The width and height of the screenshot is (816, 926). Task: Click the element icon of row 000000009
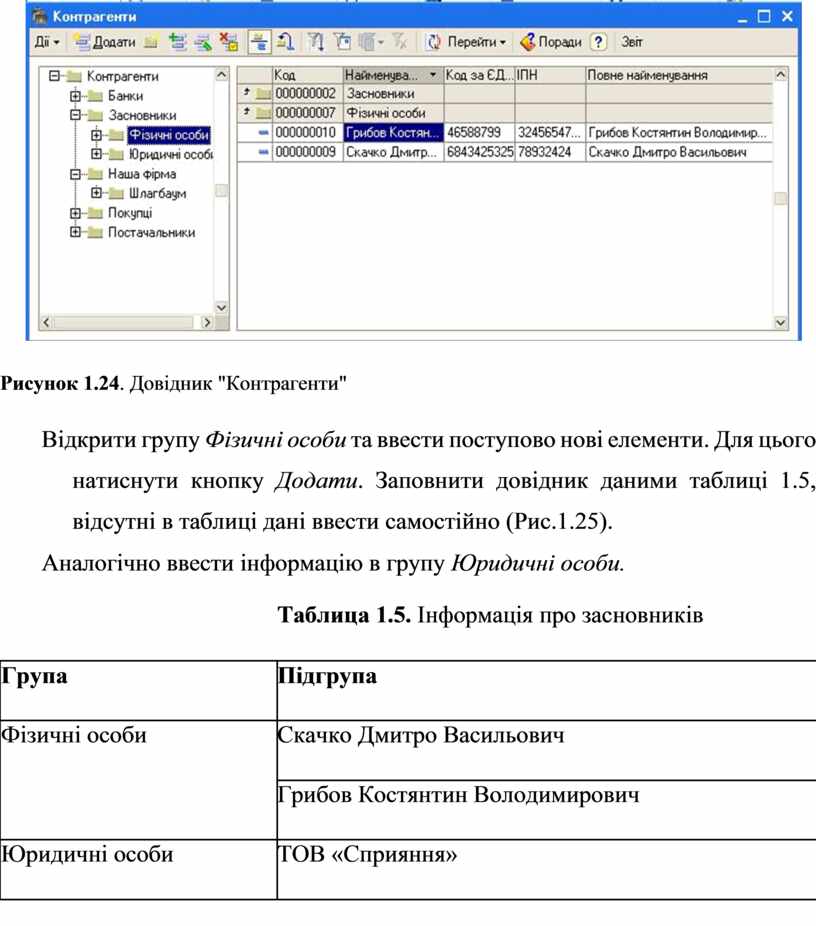tap(263, 152)
